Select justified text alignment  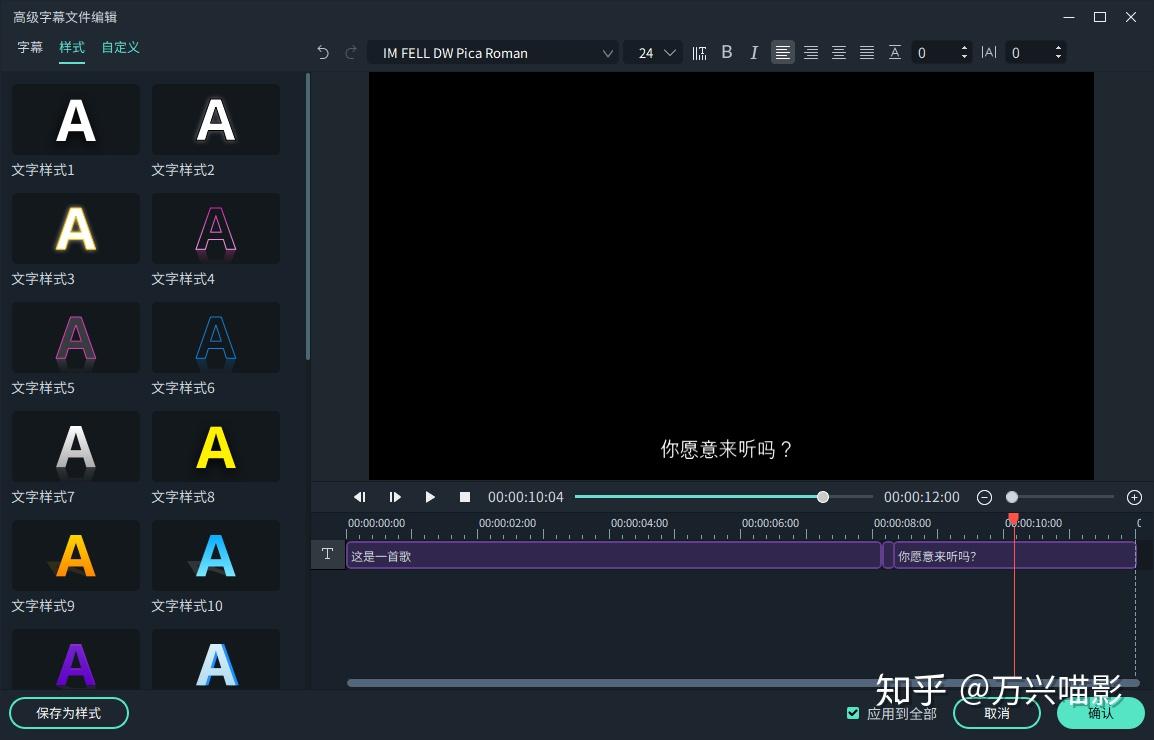[867, 52]
